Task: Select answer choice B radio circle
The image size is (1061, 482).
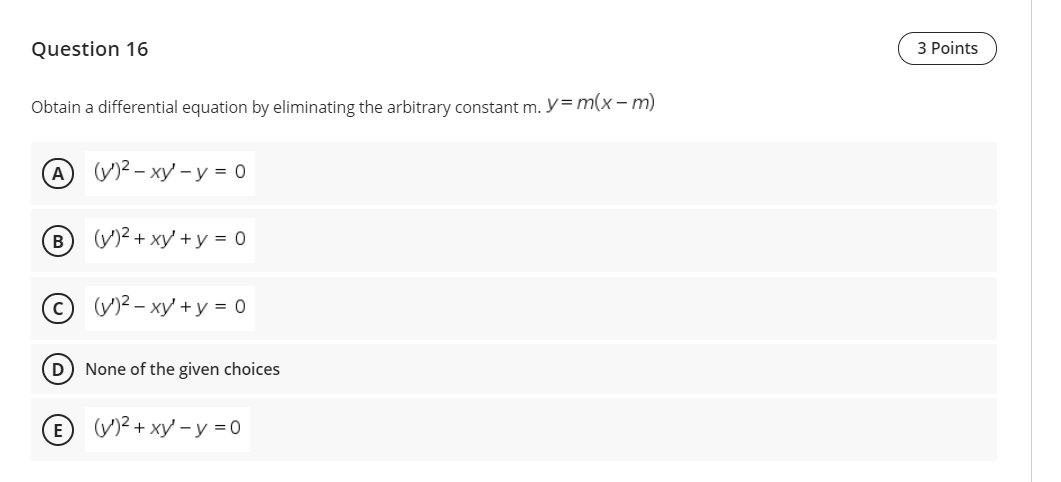Action: coord(58,241)
